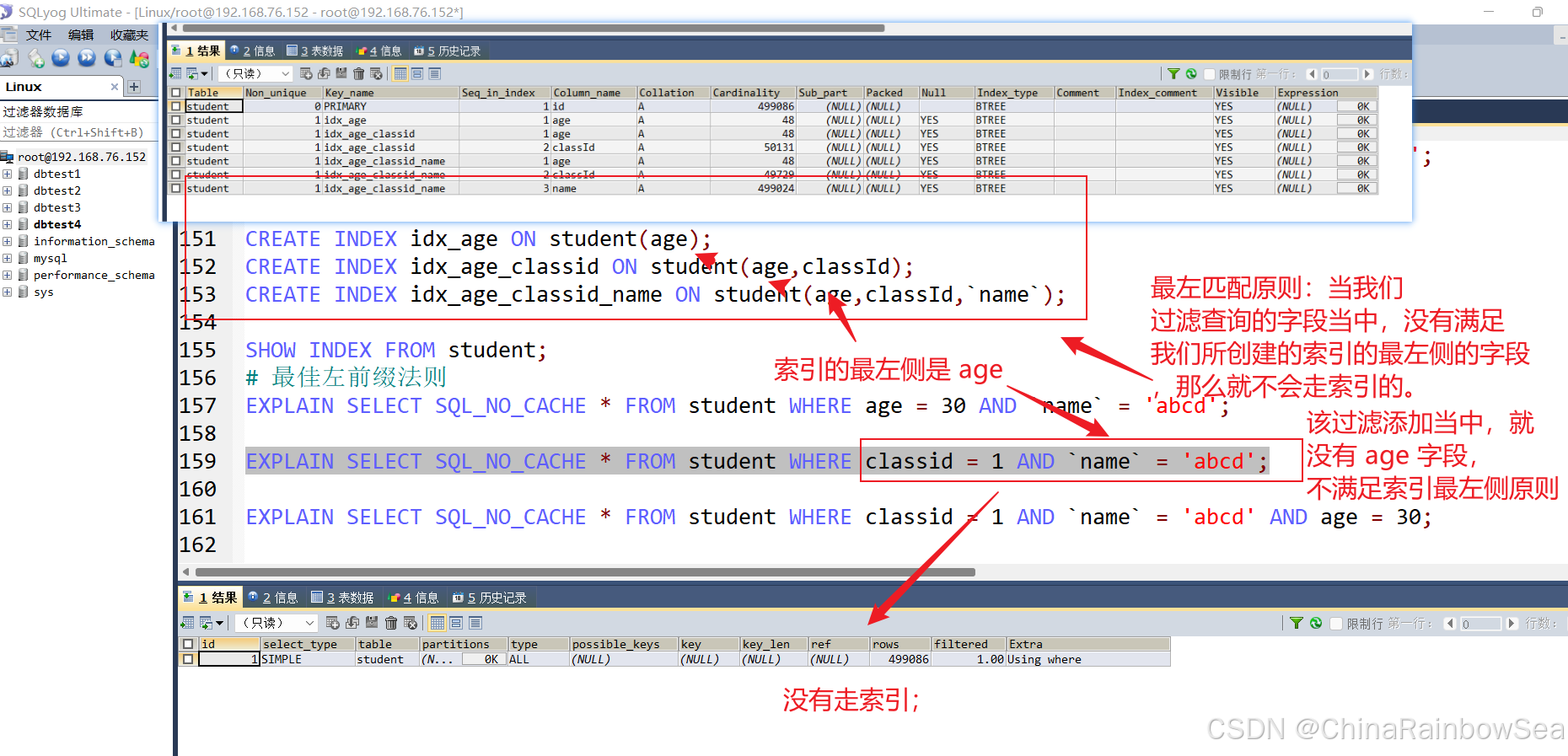Open the 编辑 menu
Screen dimensions: 1568x756
tap(81, 35)
